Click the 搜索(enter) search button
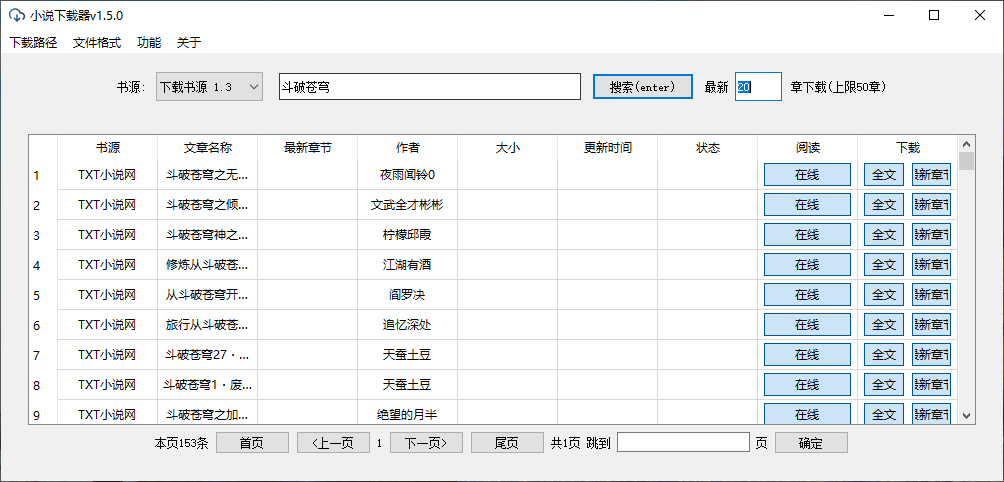 pos(642,87)
